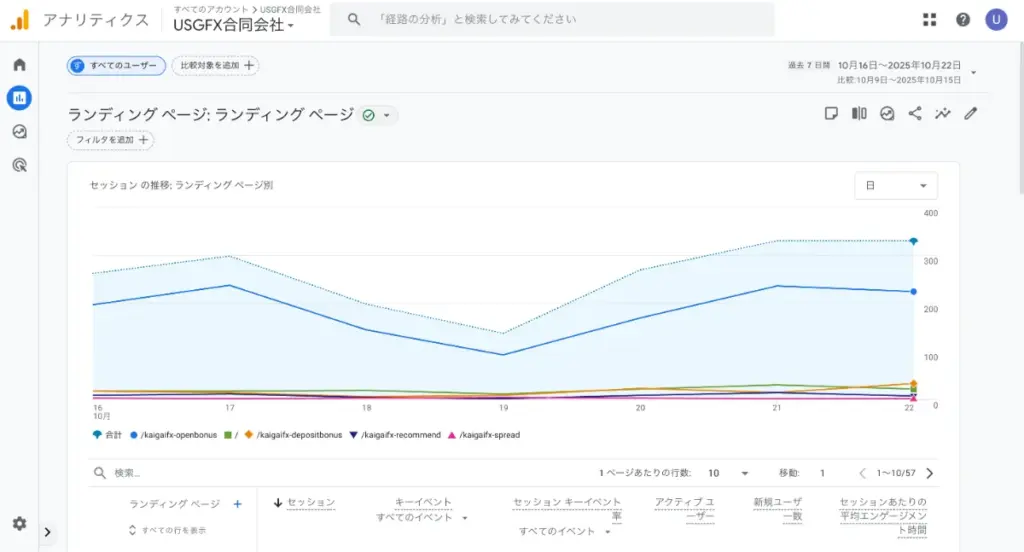Expand the rows per page dropdown
The width and height of the screenshot is (1024, 552).
729,473
